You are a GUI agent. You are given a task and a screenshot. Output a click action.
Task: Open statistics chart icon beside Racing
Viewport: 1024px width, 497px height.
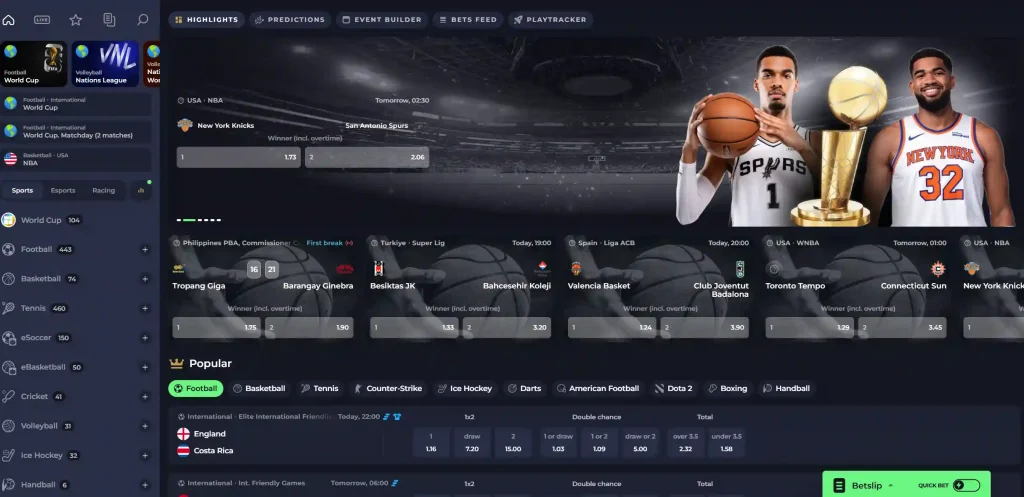click(140, 191)
